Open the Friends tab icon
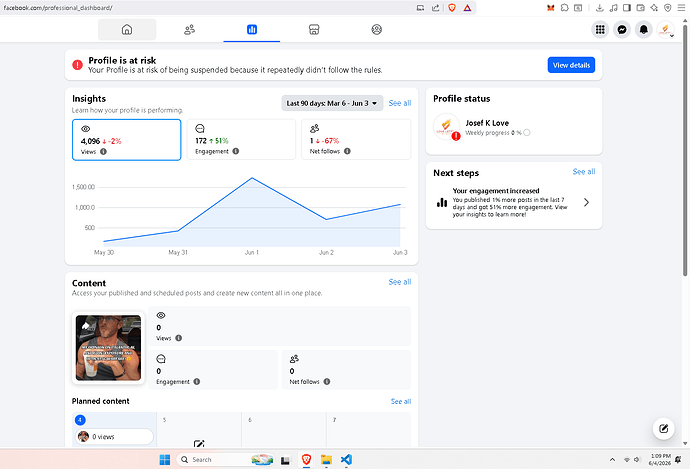The width and height of the screenshot is (690, 469). (x=189, y=29)
